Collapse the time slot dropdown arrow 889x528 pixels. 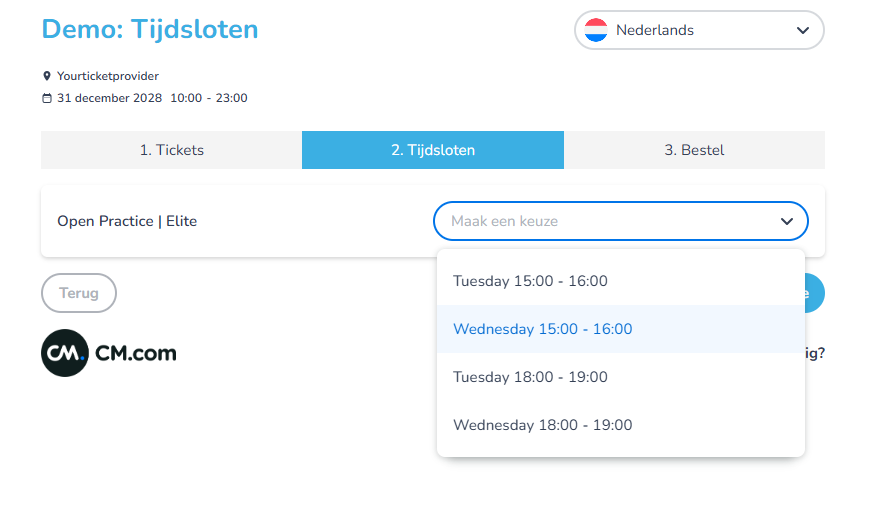[x=787, y=221]
